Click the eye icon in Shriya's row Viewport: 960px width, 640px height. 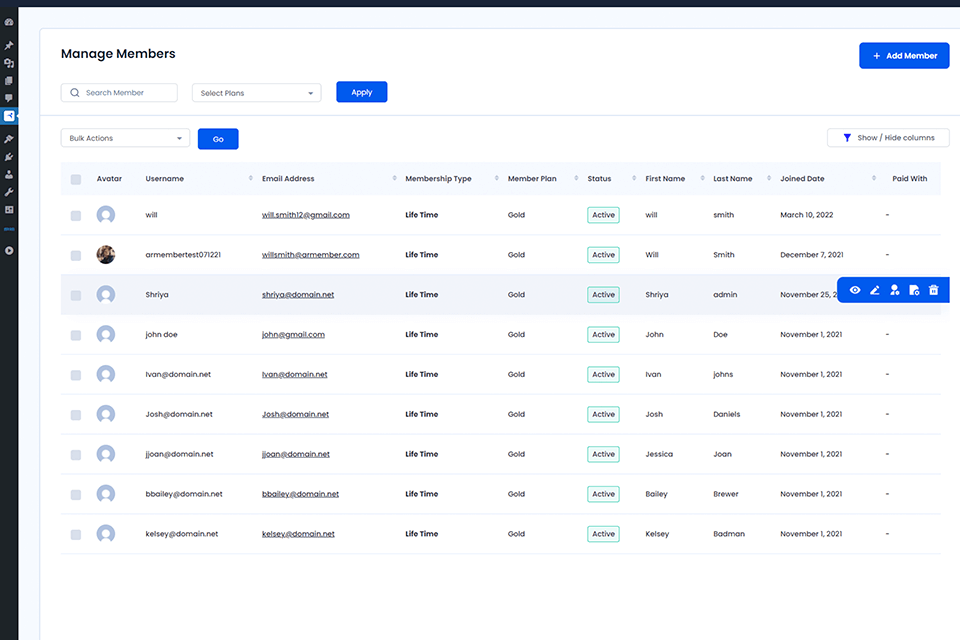coord(855,290)
